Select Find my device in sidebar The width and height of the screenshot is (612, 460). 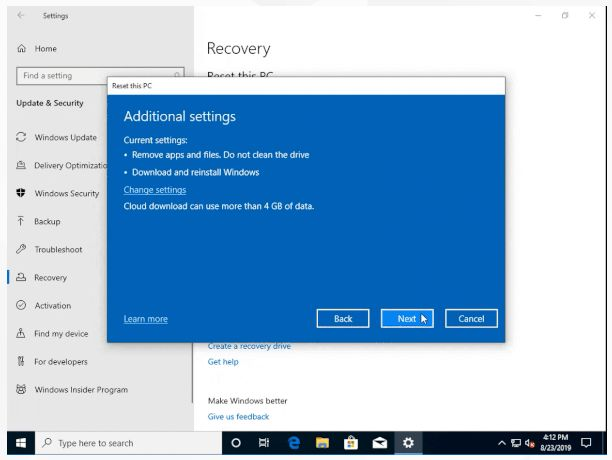[61, 334]
